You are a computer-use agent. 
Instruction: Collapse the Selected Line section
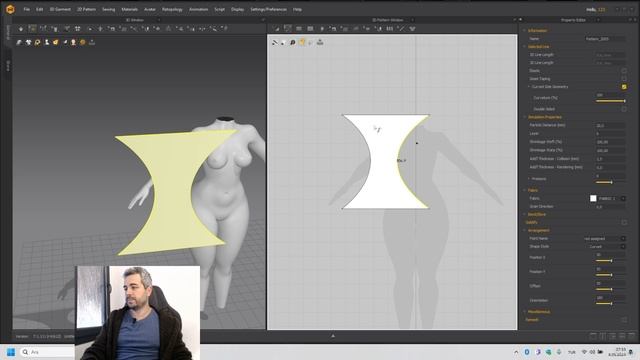pyautogui.click(x=524, y=47)
